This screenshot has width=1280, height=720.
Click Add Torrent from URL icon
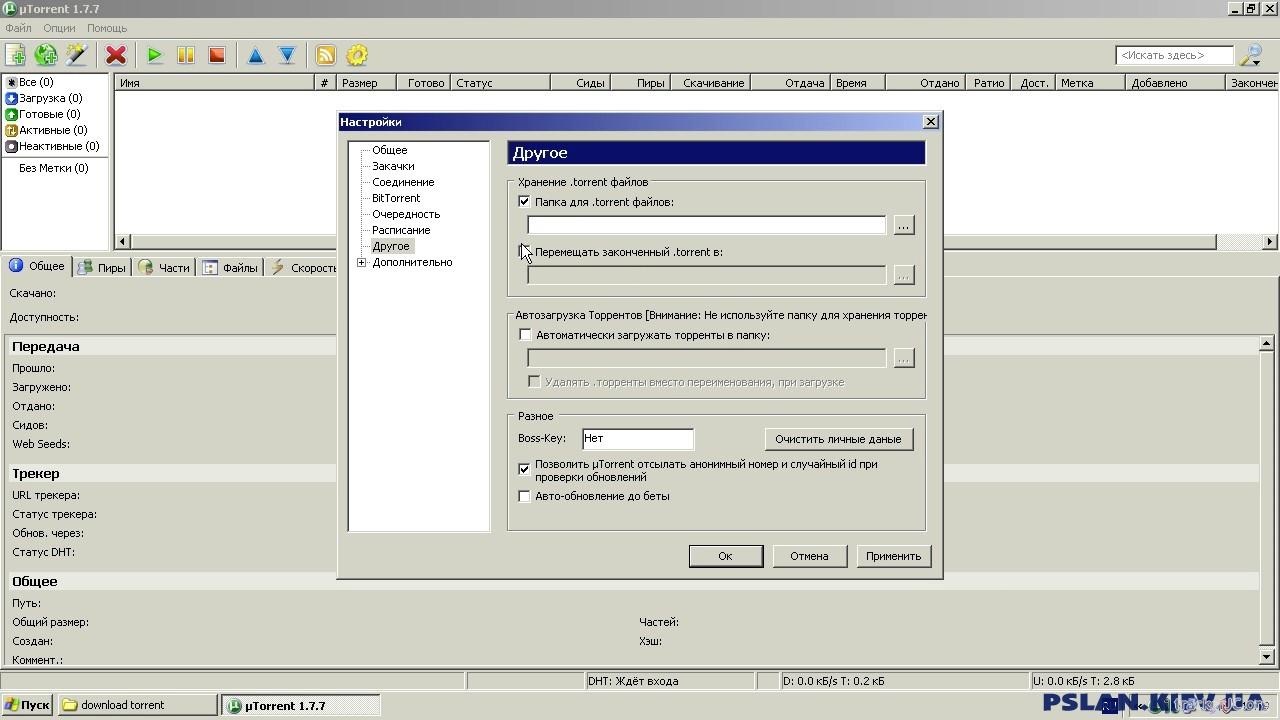pos(46,55)
